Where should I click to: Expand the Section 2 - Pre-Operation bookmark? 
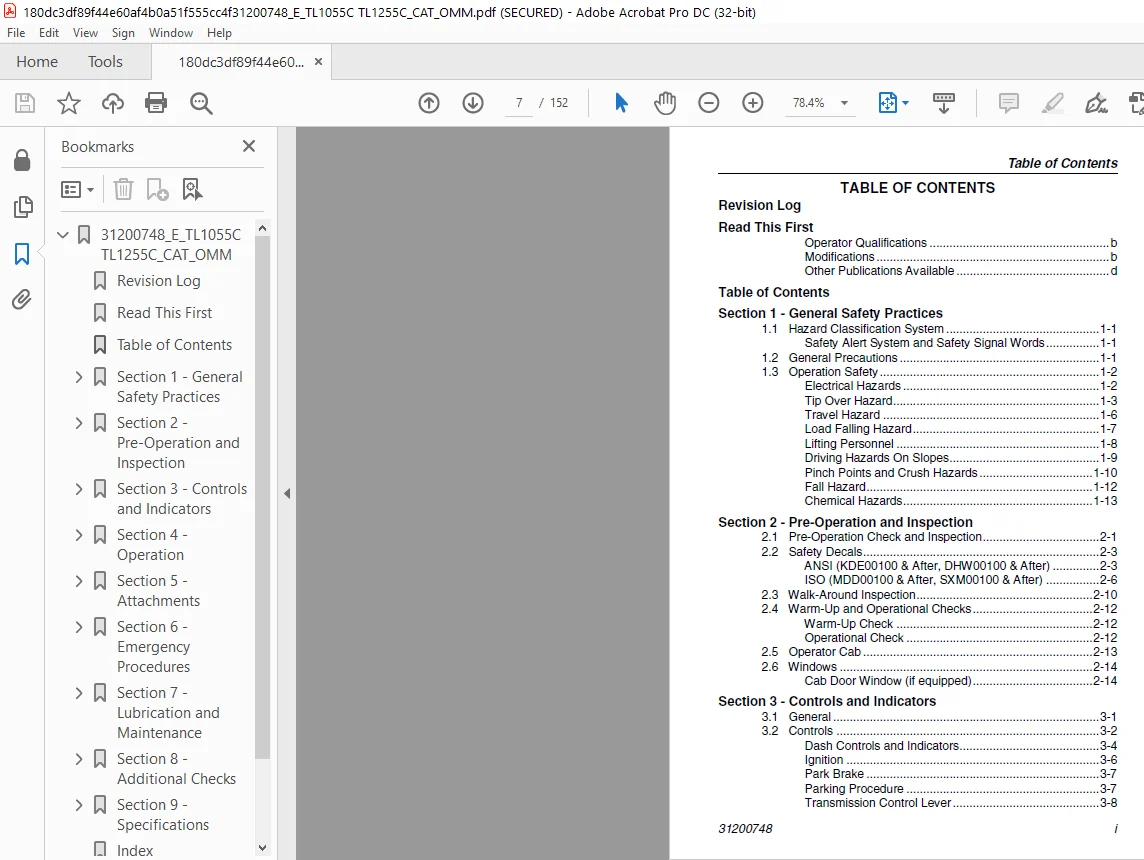(x=79, y=423)
